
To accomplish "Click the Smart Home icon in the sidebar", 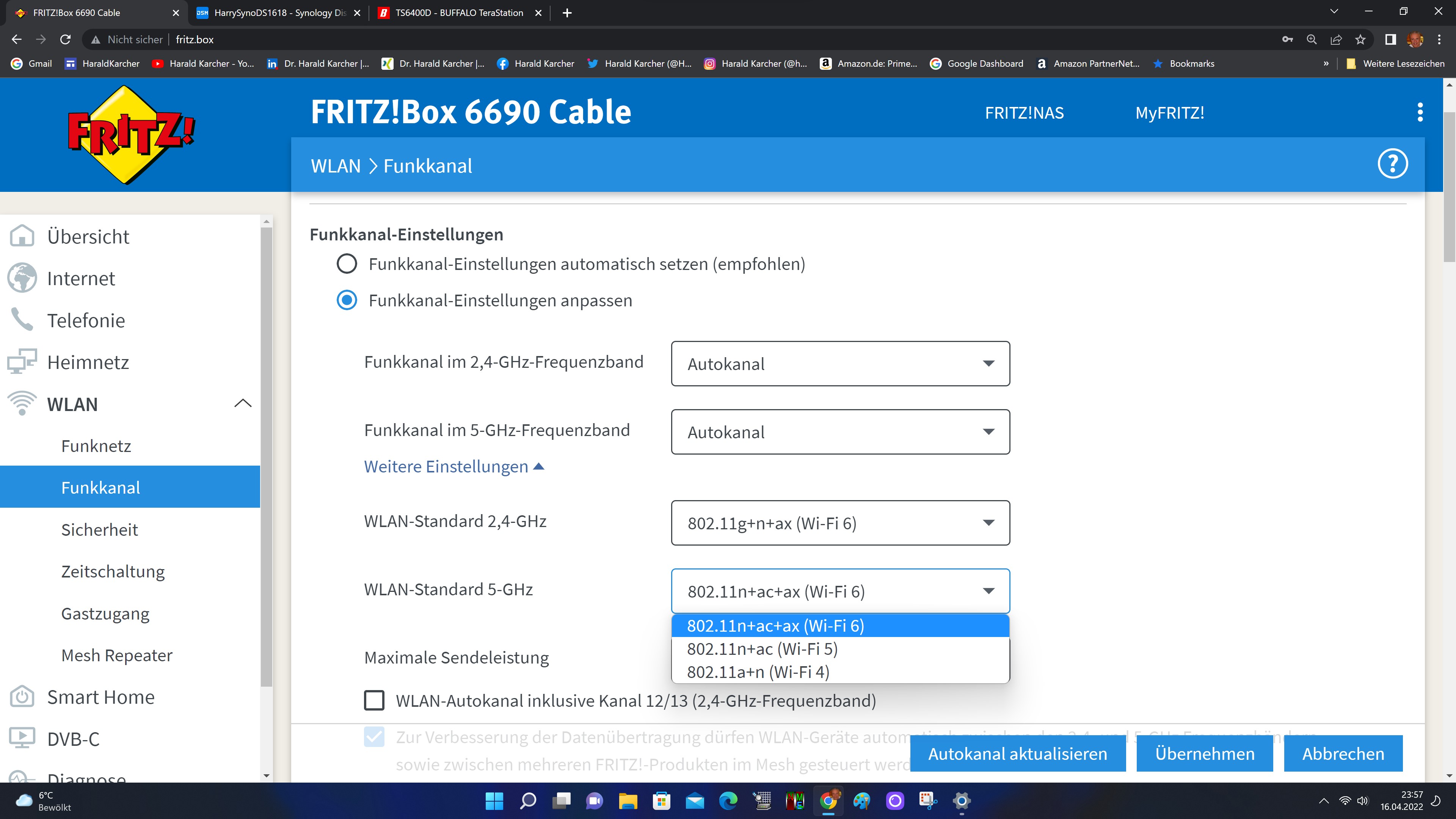I will tap(22, 697).
